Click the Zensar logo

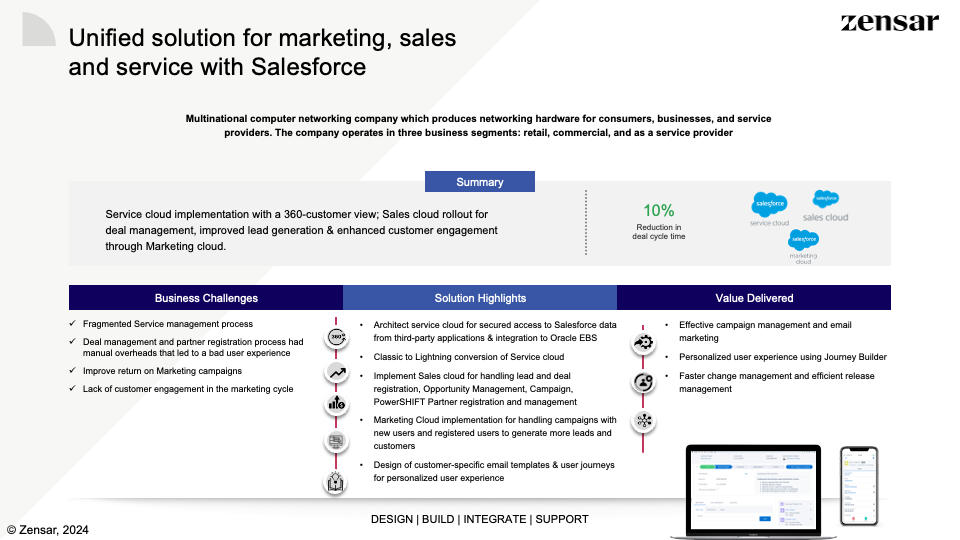pos(890,22)
